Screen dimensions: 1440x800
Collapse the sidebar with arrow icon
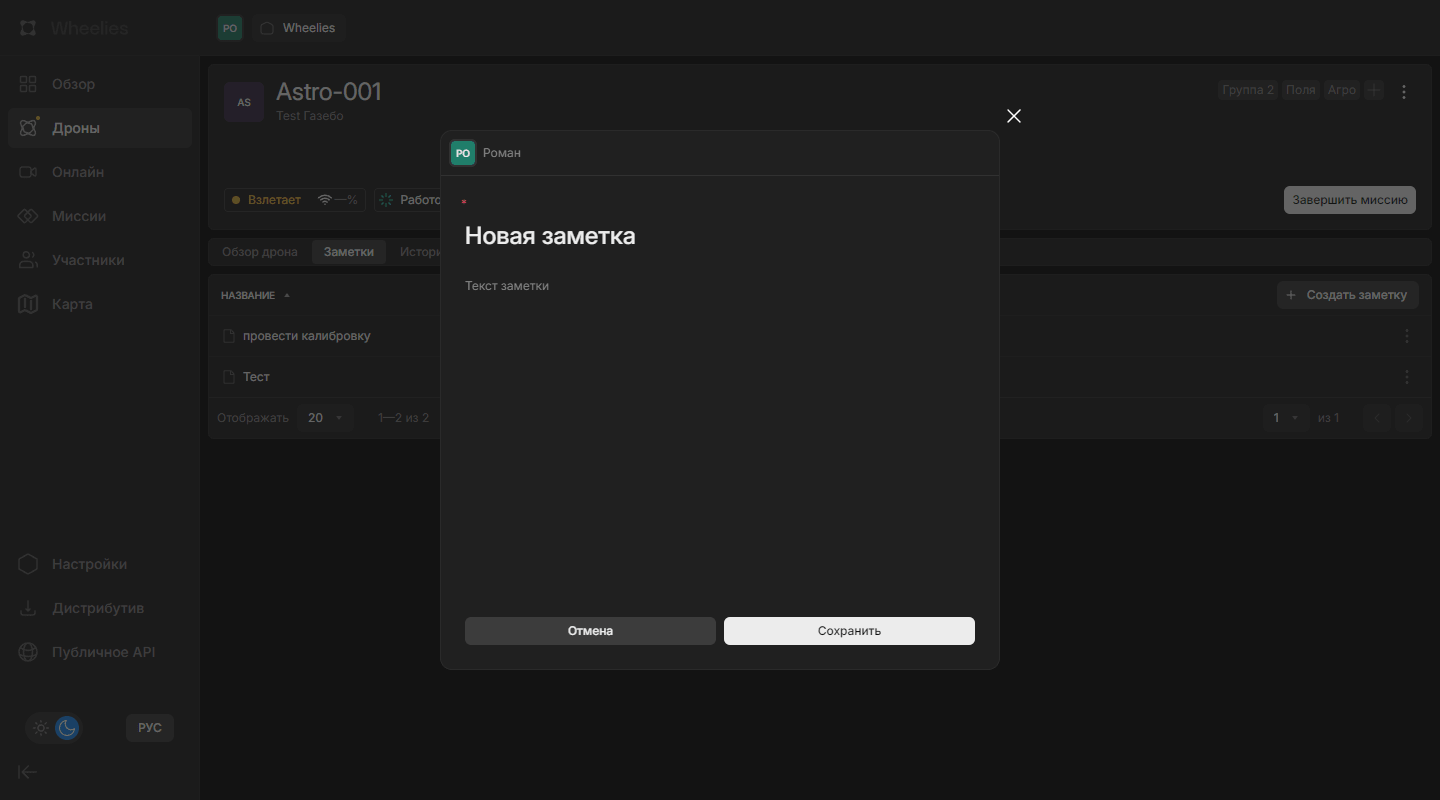[28, 771]
